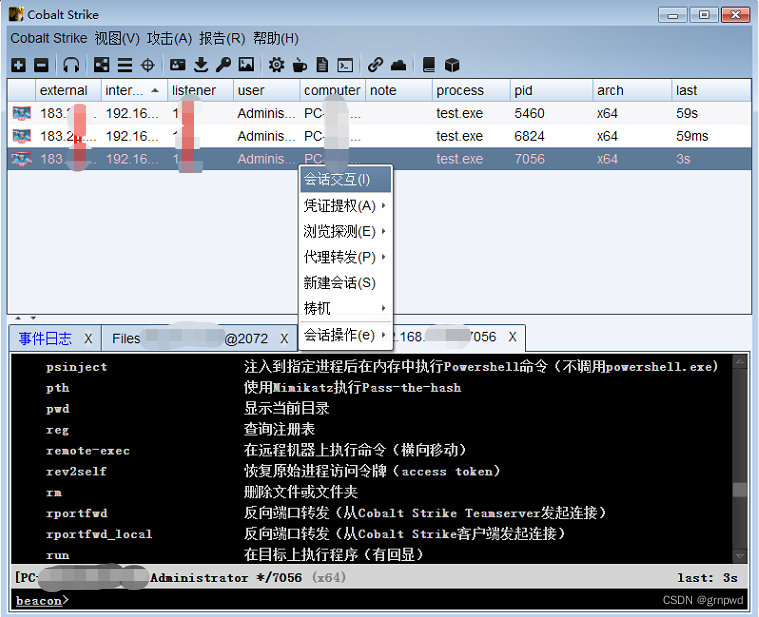The height and width of the screenshot is (617, 759).
Task: Click the console scrollbar thumb
Action: tap(740, 489)
